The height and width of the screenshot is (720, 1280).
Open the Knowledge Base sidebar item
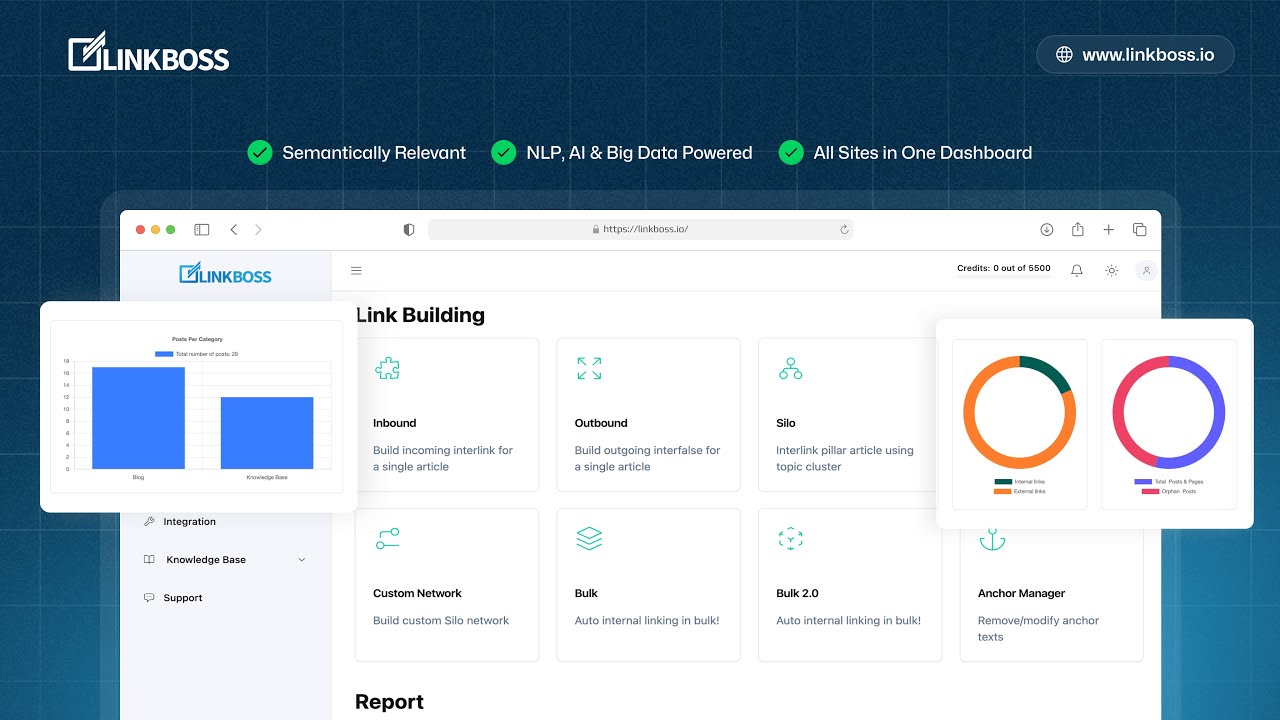pyautogui.click(x=225, y=559)
